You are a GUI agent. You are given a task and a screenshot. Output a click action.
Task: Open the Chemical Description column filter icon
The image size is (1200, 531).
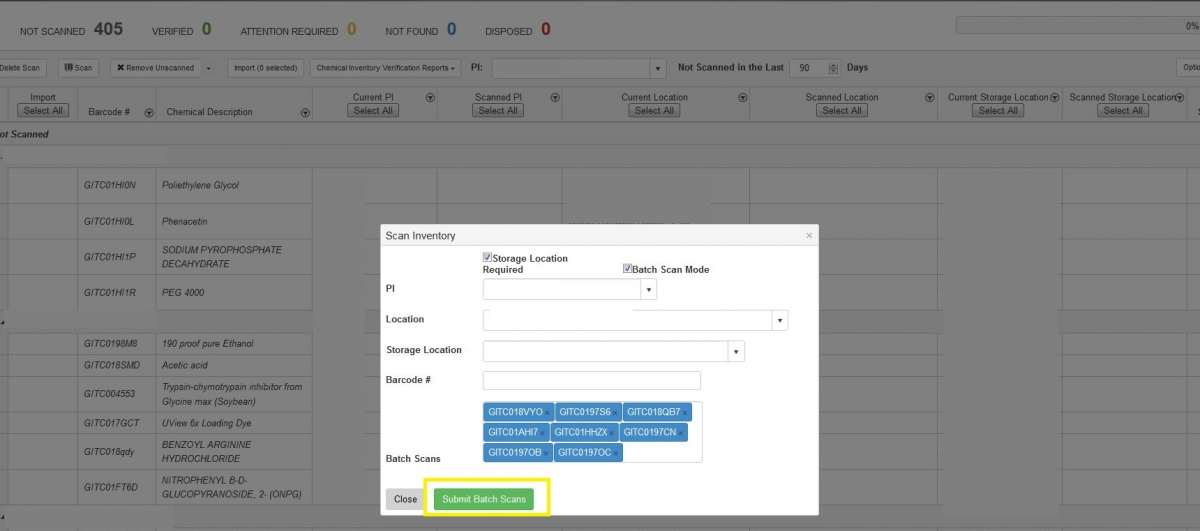[x=305, y=113]
